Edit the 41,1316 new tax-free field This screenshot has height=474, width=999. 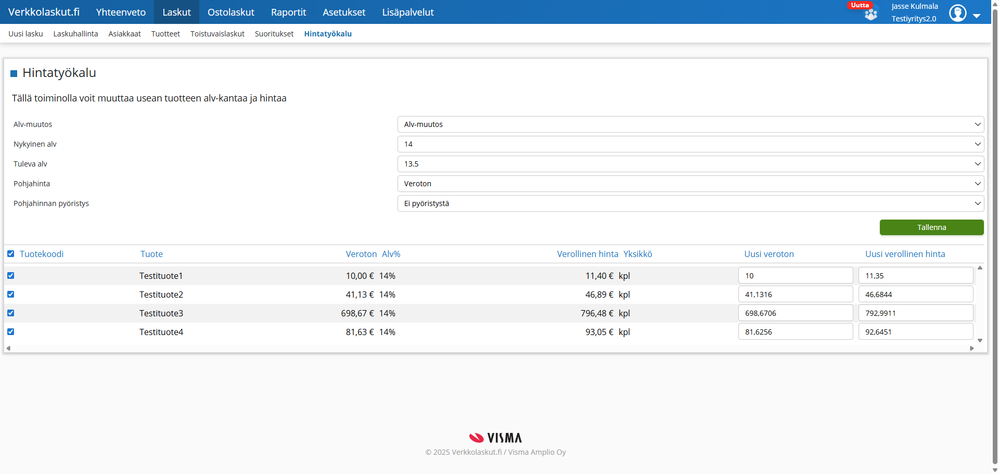click(x=796, y=294)
